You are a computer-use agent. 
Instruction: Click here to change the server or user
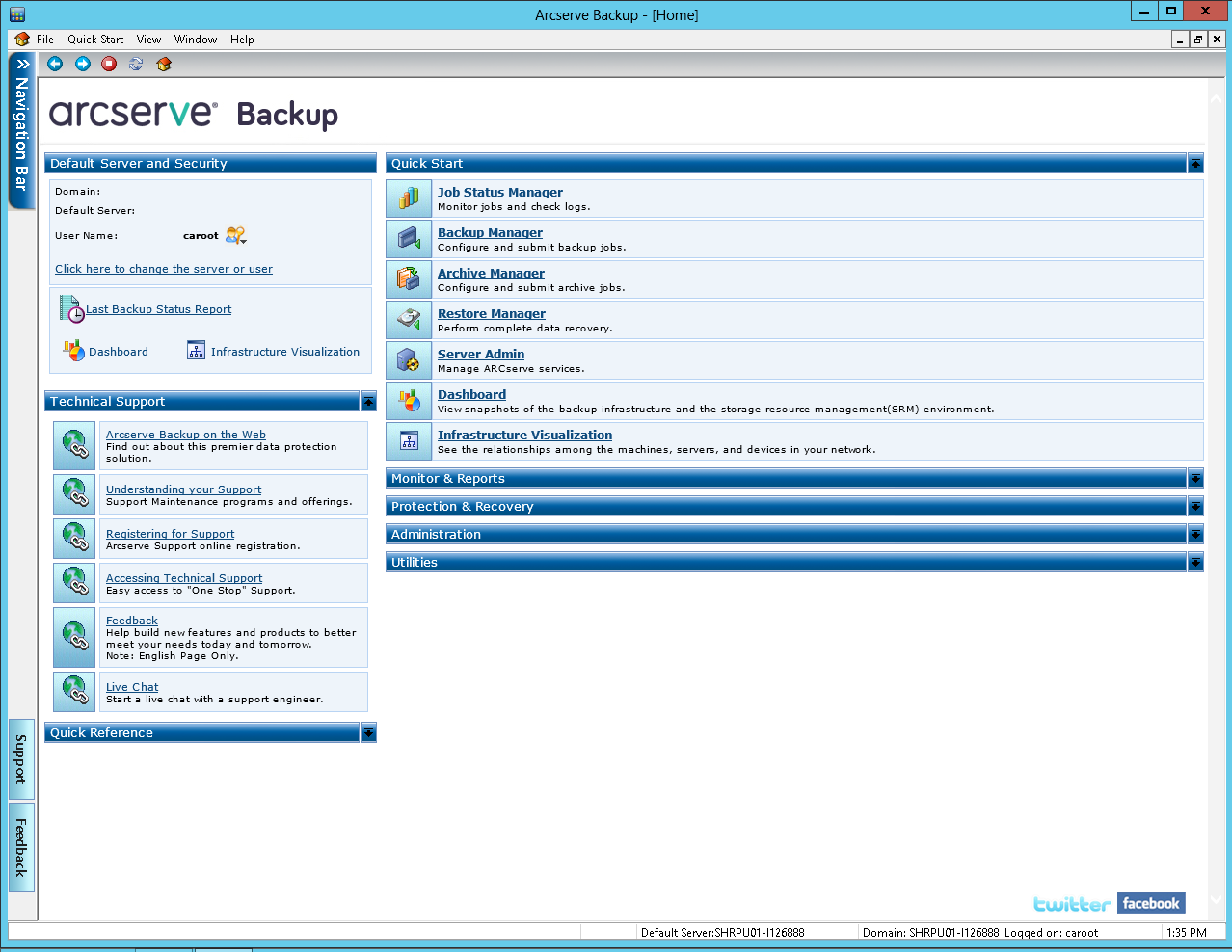tap(162, 269)
